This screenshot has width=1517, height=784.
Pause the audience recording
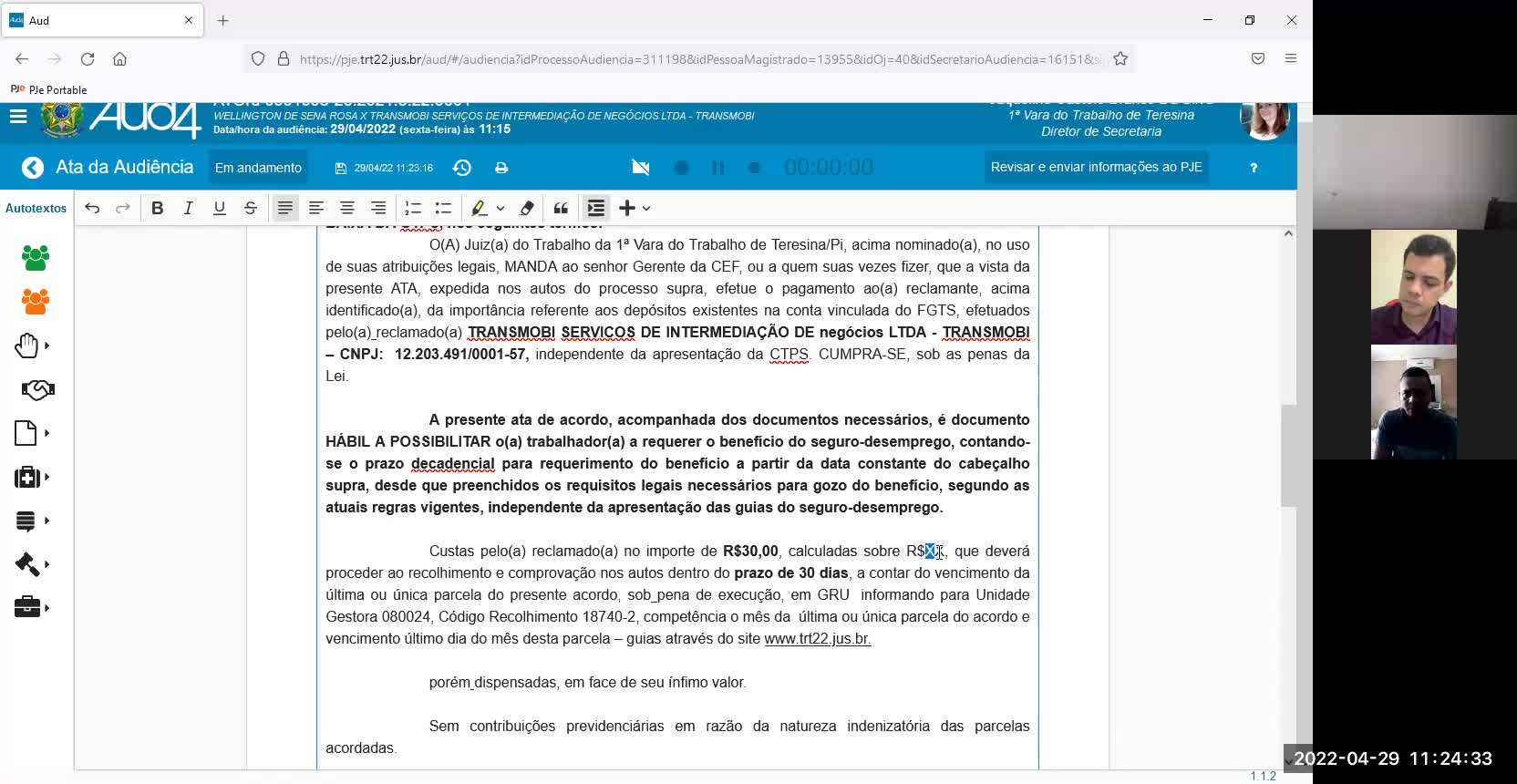pyautogui.click(x=718, y=168)
